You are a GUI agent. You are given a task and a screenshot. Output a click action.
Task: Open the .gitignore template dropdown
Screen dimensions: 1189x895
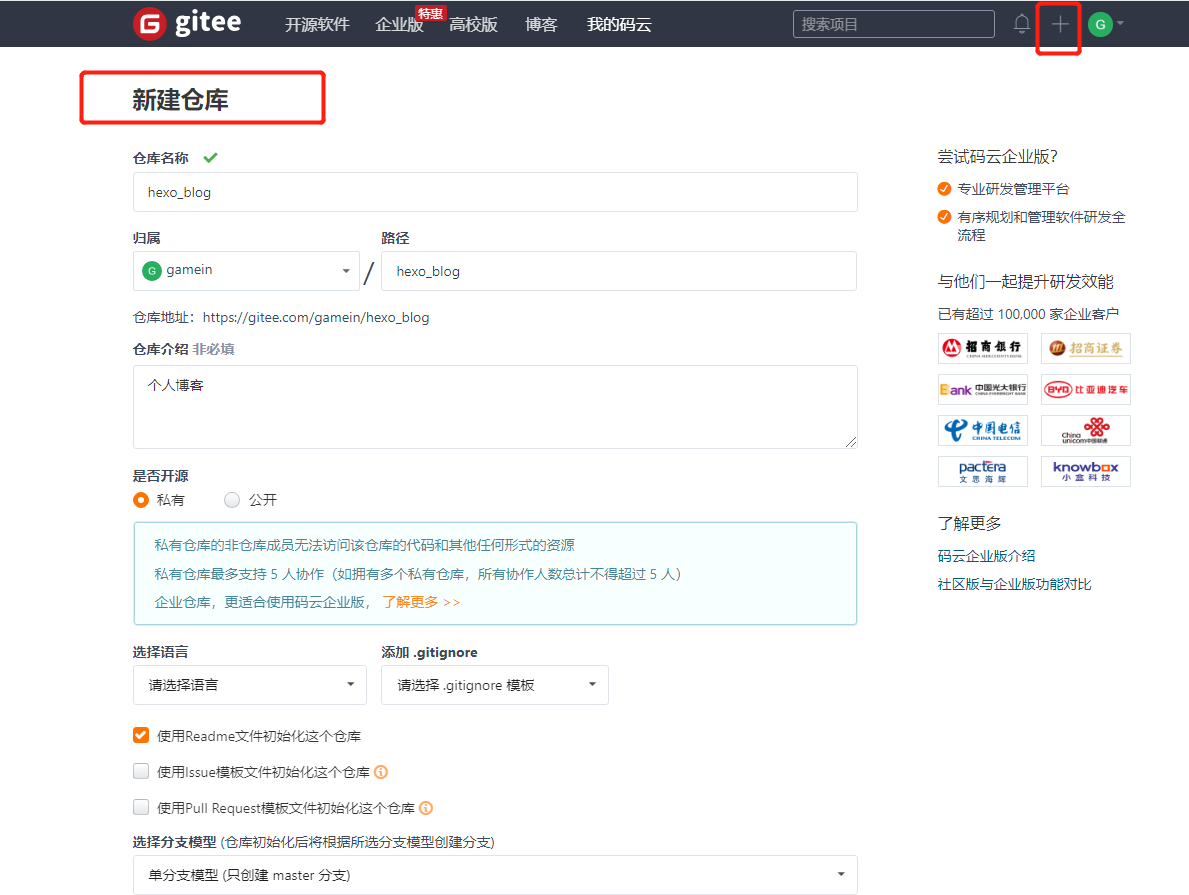click(x=494, y=685)
